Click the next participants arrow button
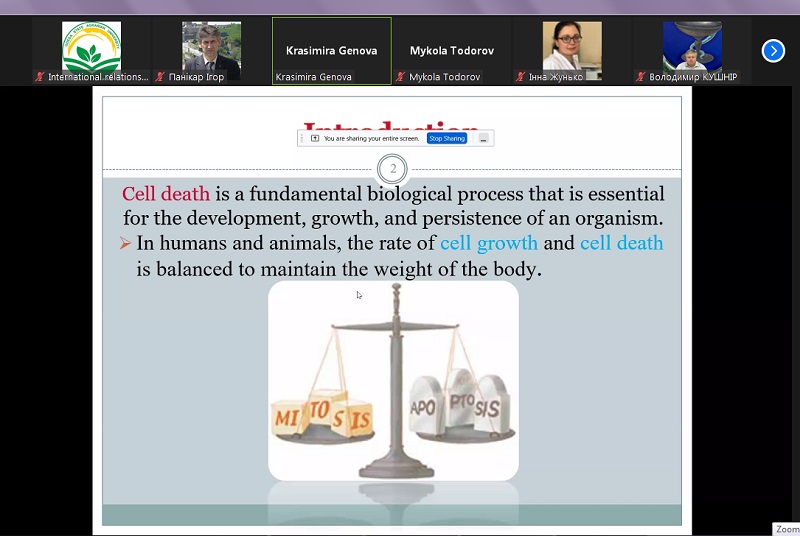The width and height of the screenshot is (800, 536). [773, 51]
